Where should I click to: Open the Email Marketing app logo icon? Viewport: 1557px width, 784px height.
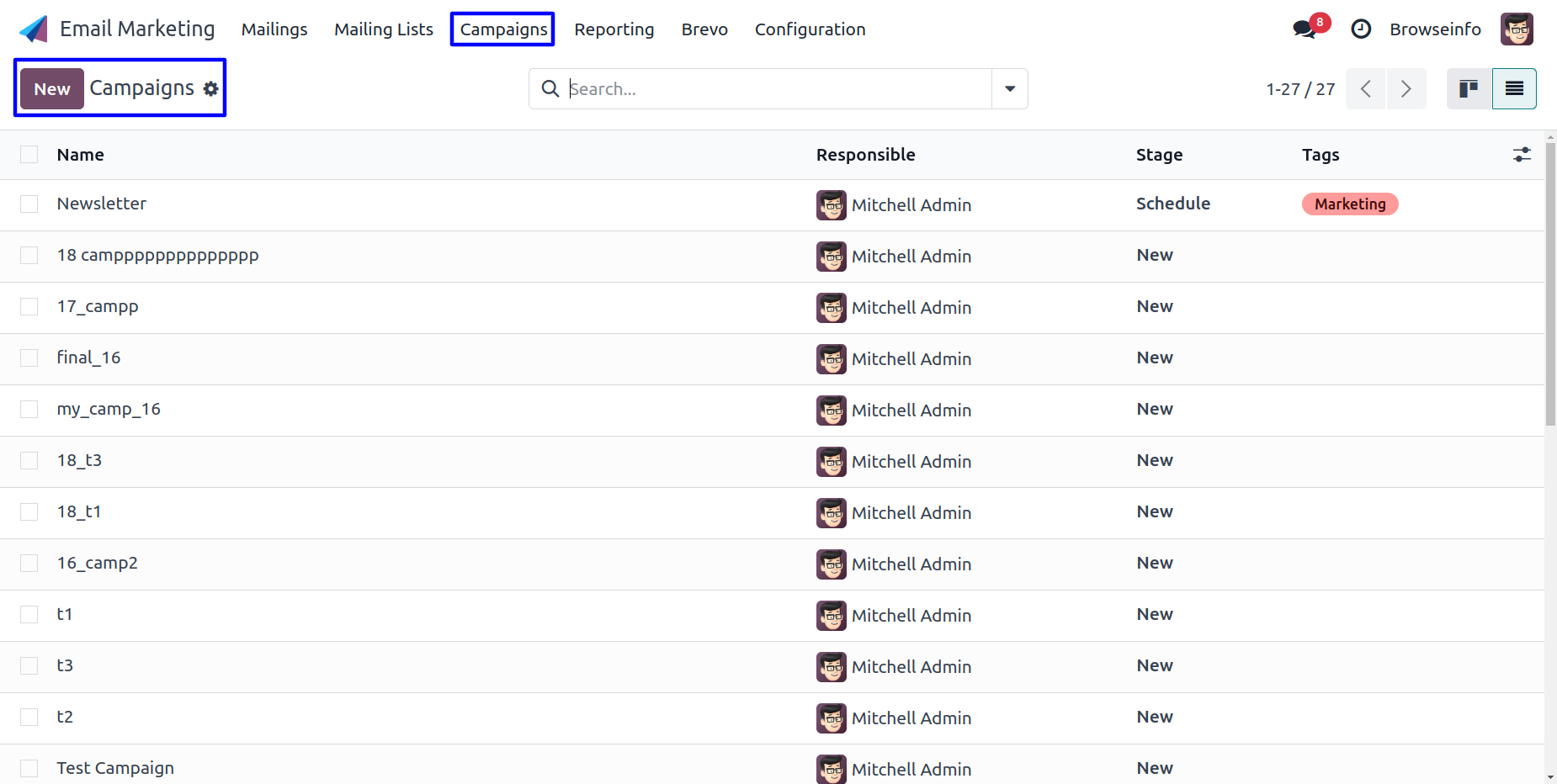coord(34,29)
